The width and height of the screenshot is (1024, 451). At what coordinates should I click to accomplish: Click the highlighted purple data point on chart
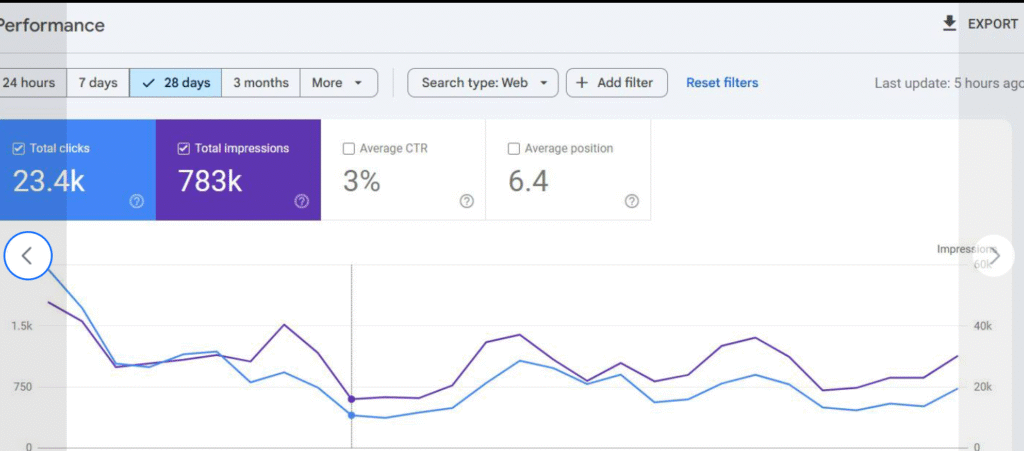point(351,399)
